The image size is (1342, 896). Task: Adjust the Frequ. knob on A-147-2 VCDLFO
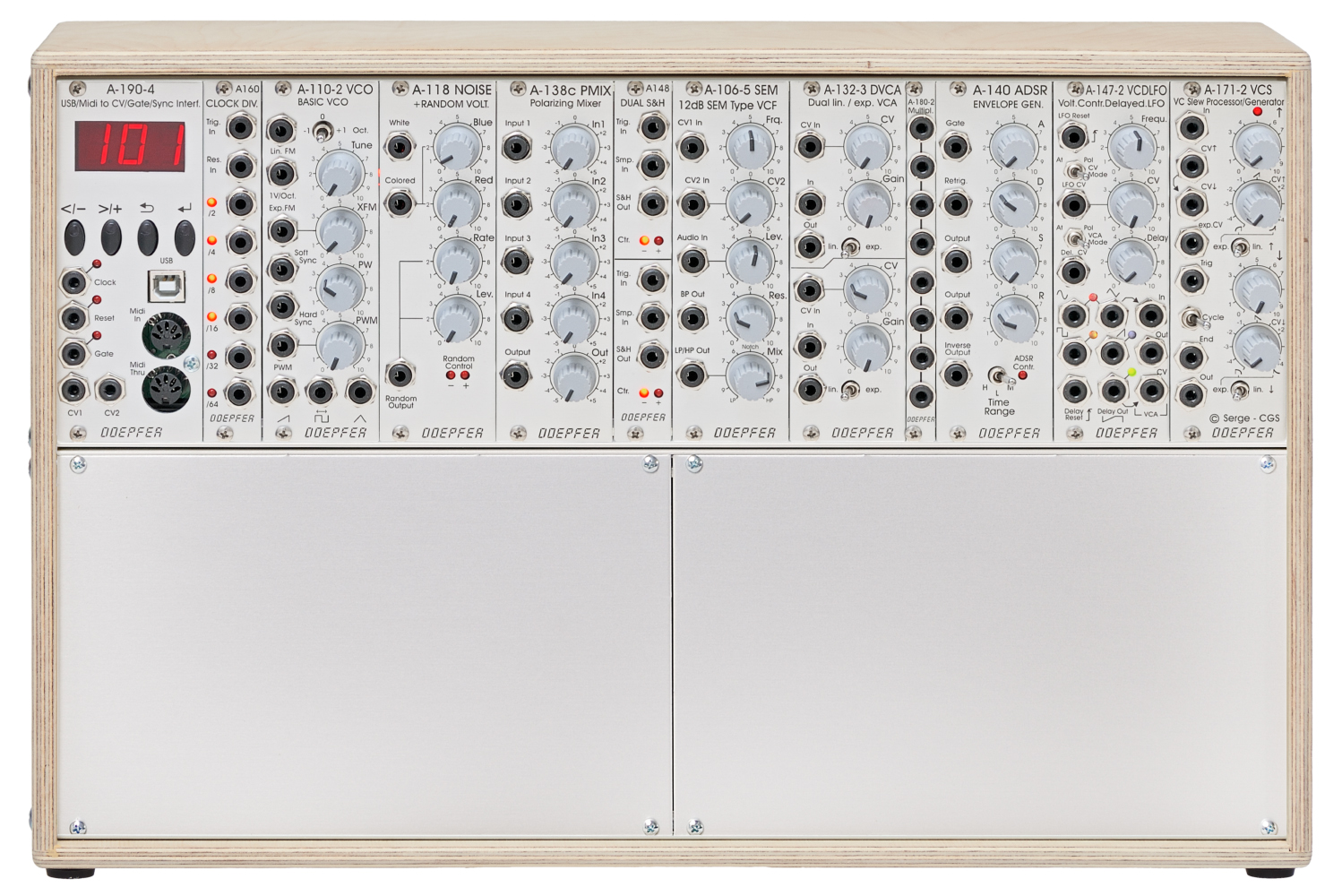(1132, 147)
